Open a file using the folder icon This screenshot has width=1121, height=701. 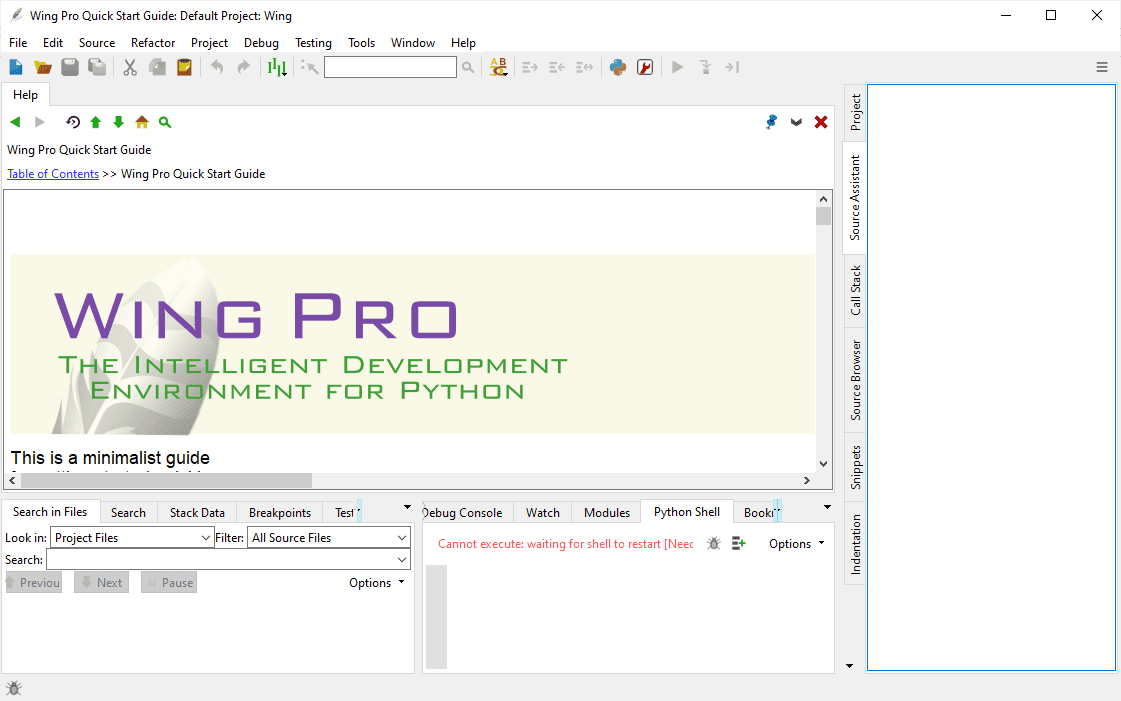pyautogui.click(x=43, y=67)
